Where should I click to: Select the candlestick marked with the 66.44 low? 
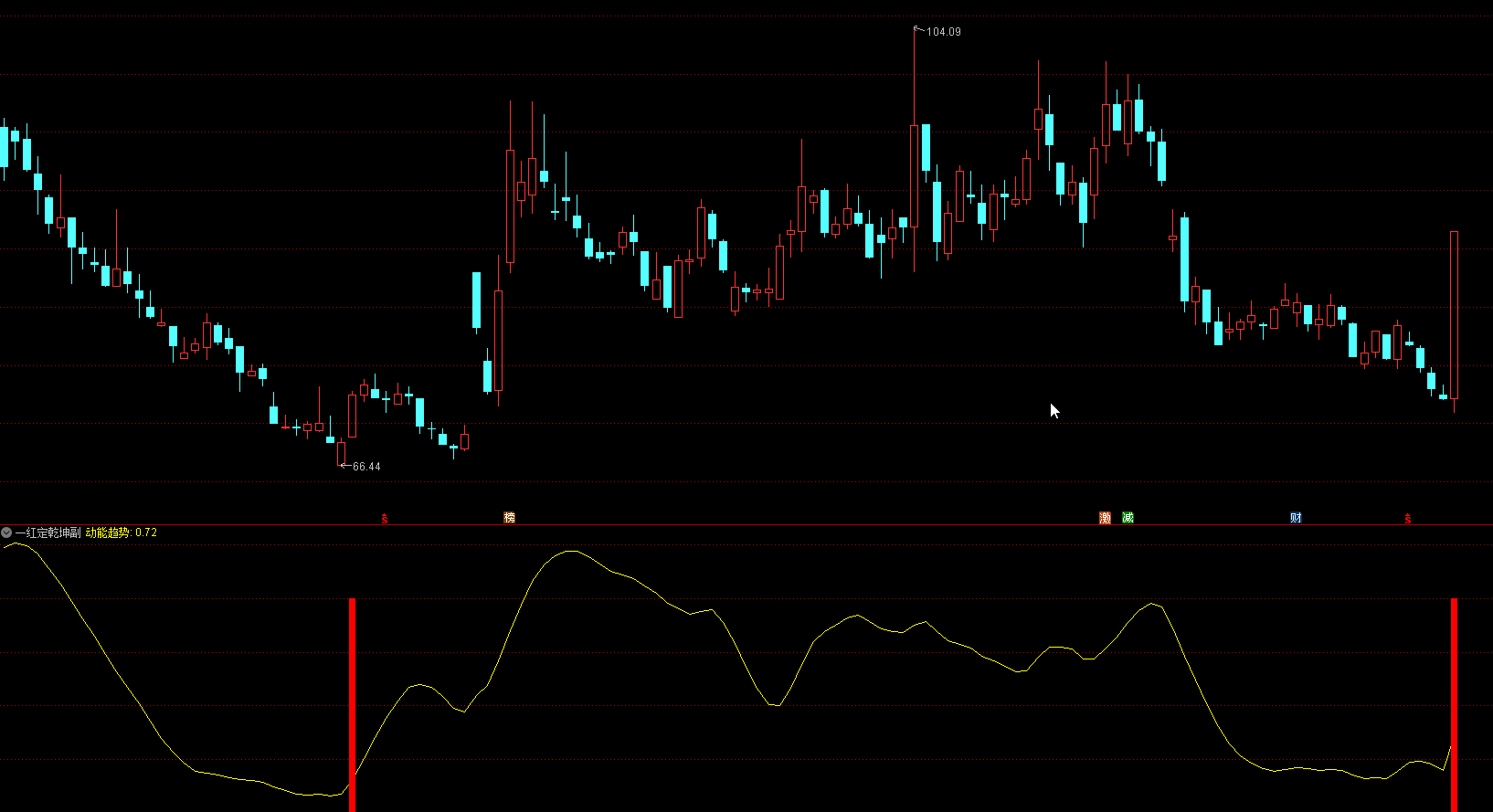pyautogui.click(x=341, y=452)
